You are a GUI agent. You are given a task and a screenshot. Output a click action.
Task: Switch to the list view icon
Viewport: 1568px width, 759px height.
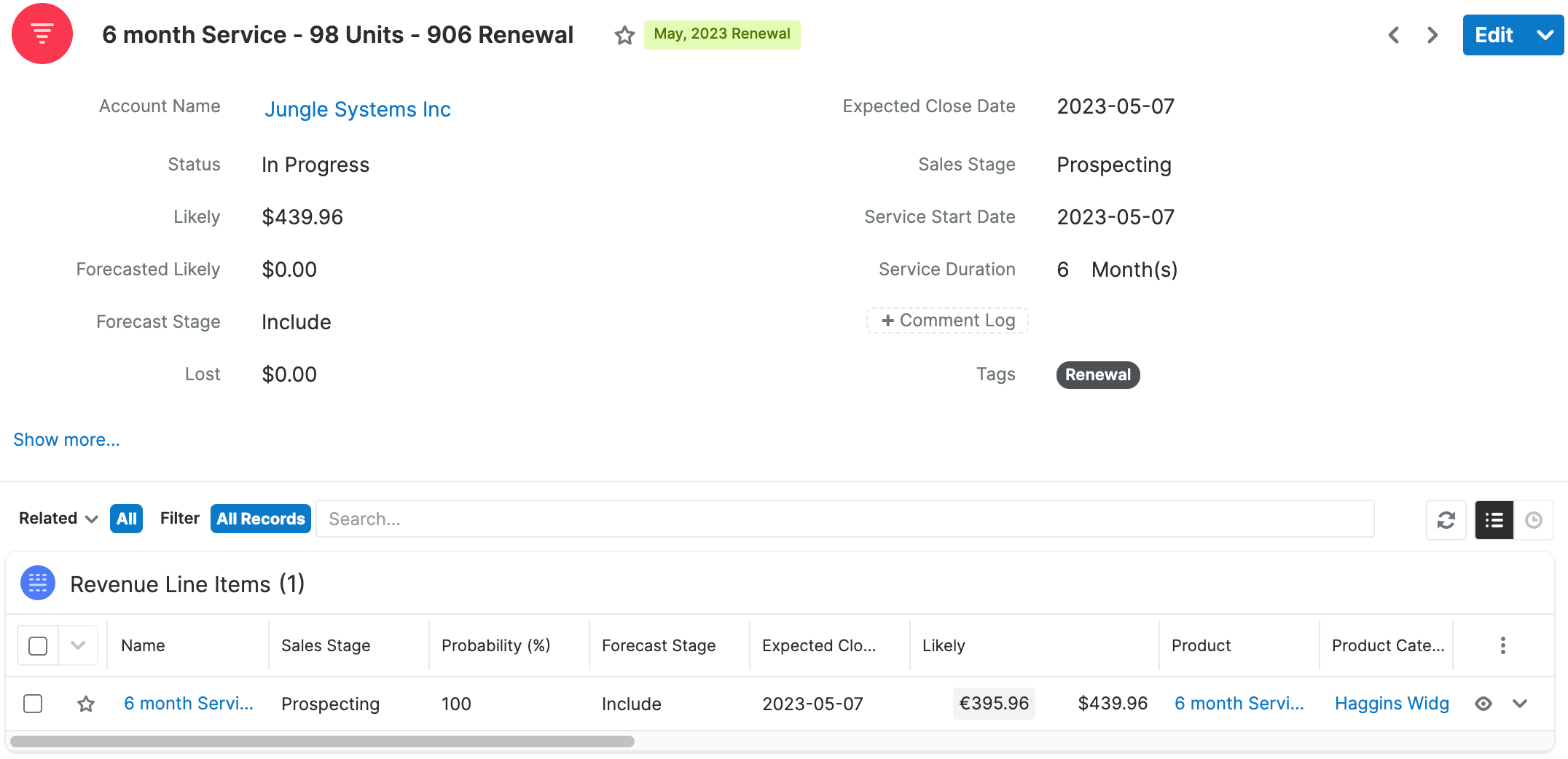tap(1494, 520)
